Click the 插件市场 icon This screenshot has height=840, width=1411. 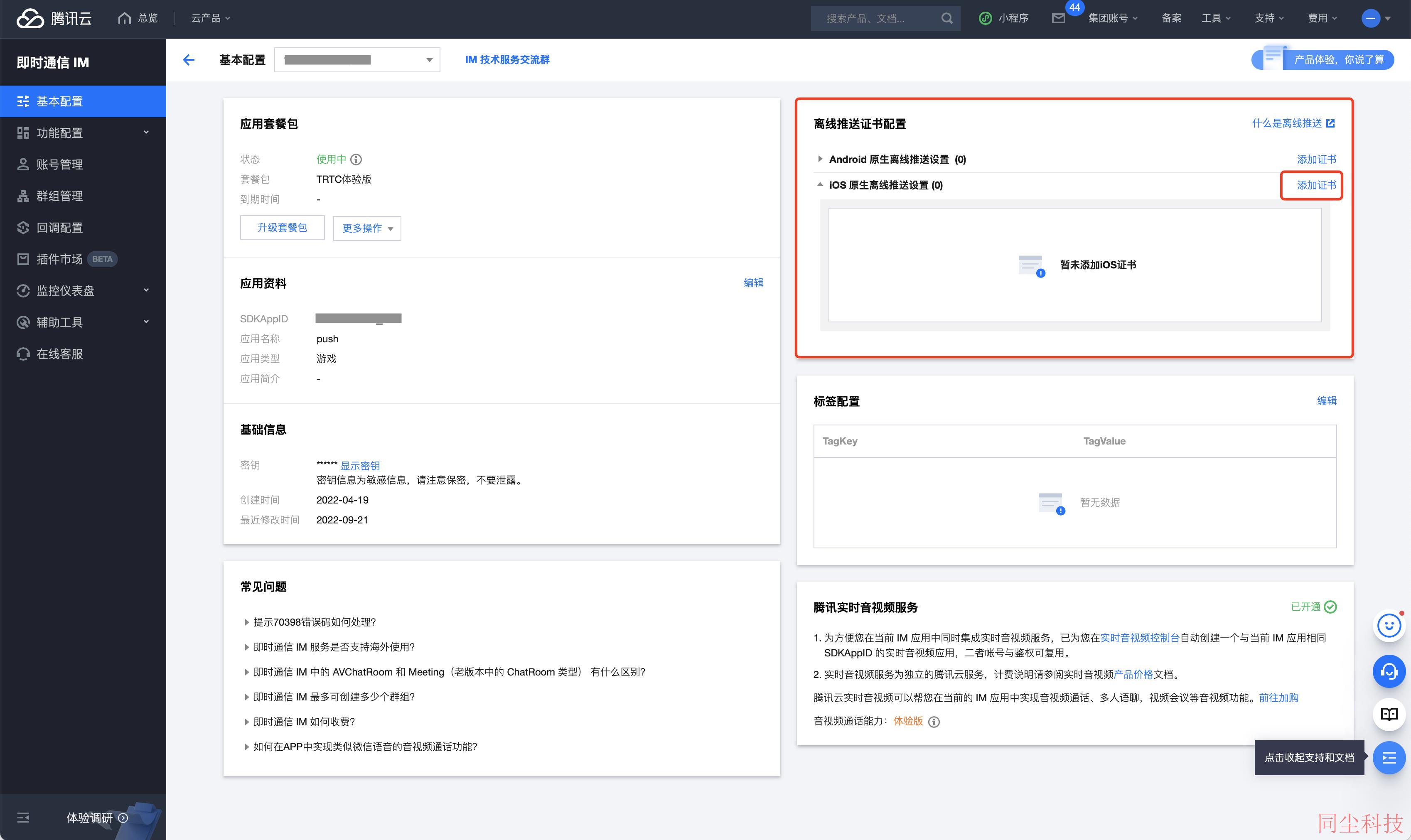click(x=23, y=259)
